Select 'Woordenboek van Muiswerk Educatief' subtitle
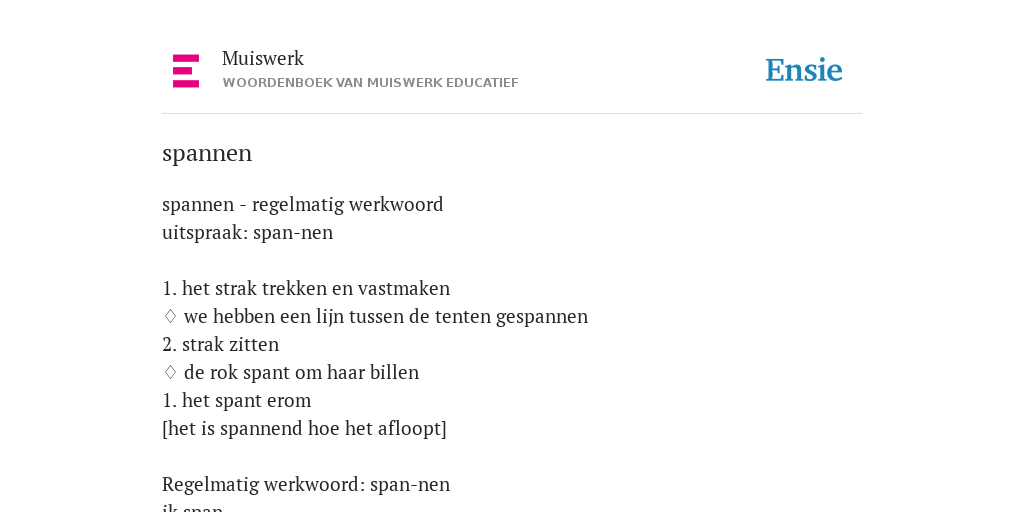The width and height of the screenshot is (1024, 512). coord(370,83)
